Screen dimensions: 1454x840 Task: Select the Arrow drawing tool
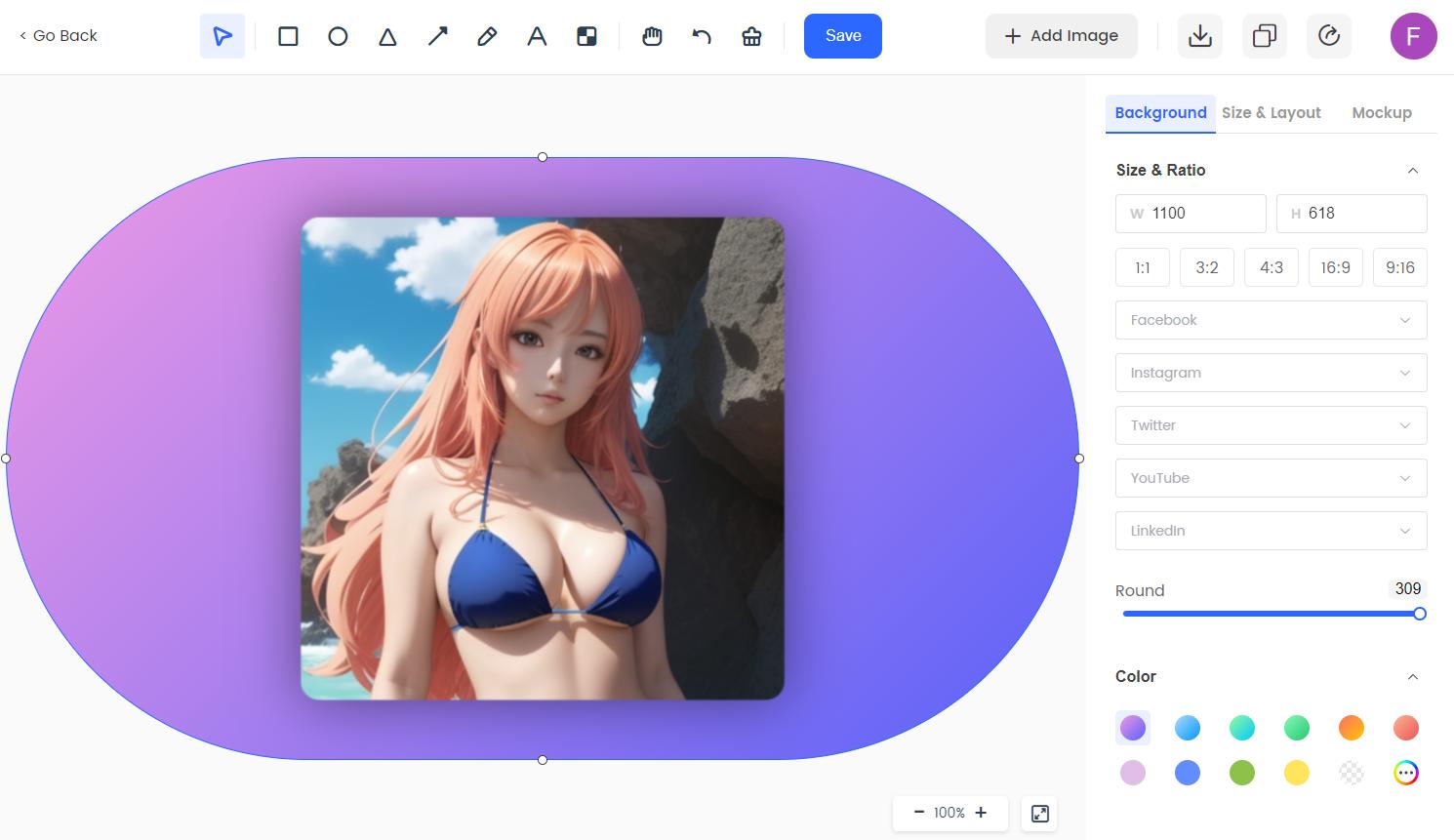(437, 36)
